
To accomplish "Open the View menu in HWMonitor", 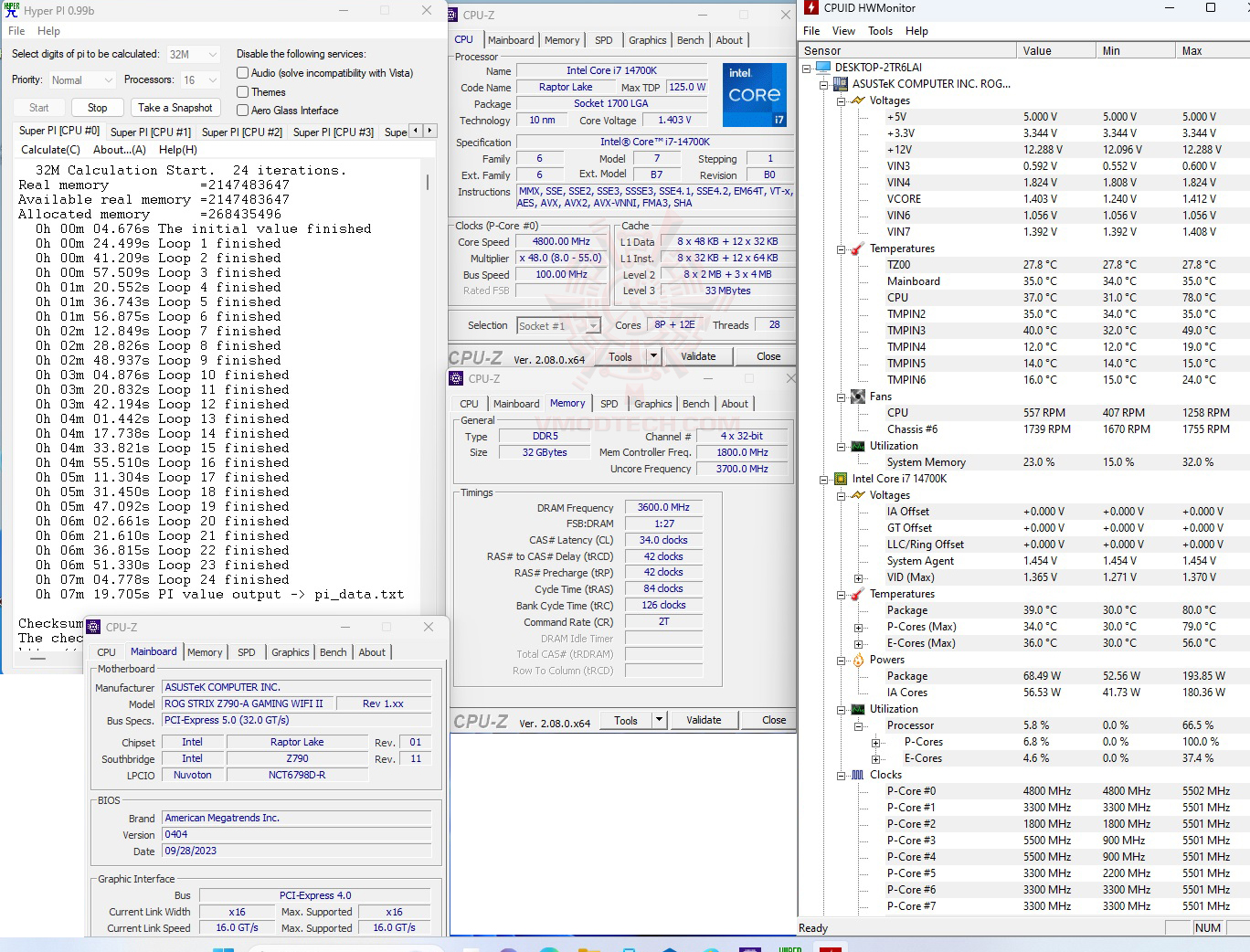I will [843, 31].
